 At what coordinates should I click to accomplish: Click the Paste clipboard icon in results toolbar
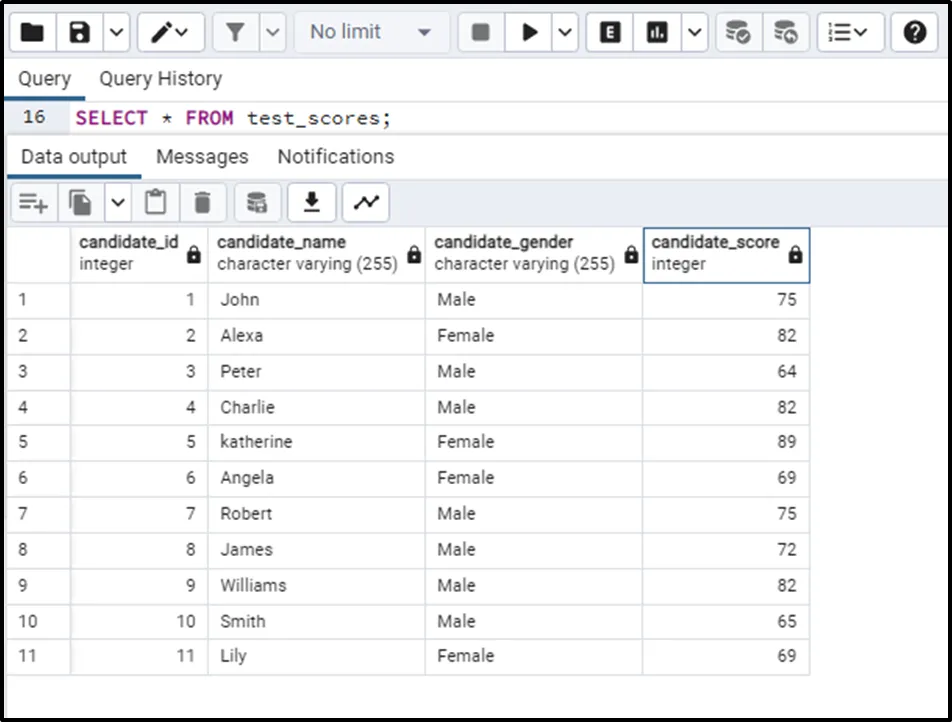156,203
